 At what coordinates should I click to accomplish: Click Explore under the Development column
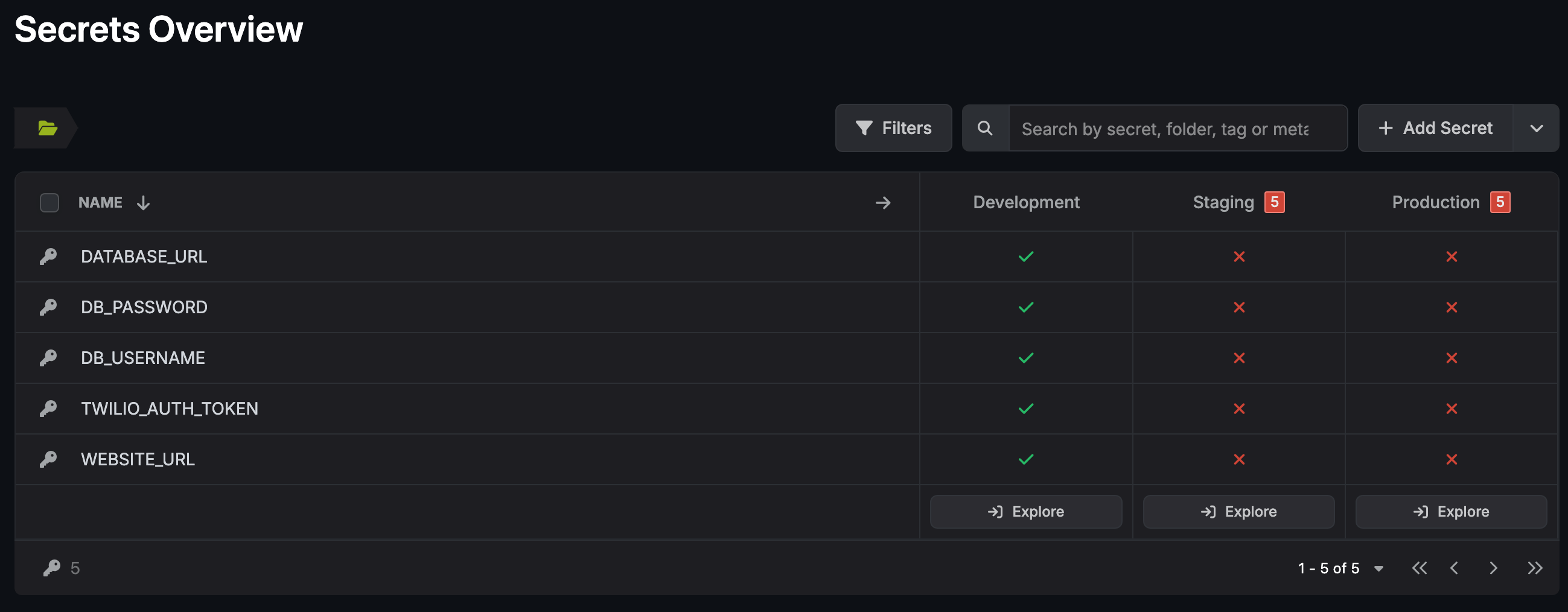[x=1025, y=512]
